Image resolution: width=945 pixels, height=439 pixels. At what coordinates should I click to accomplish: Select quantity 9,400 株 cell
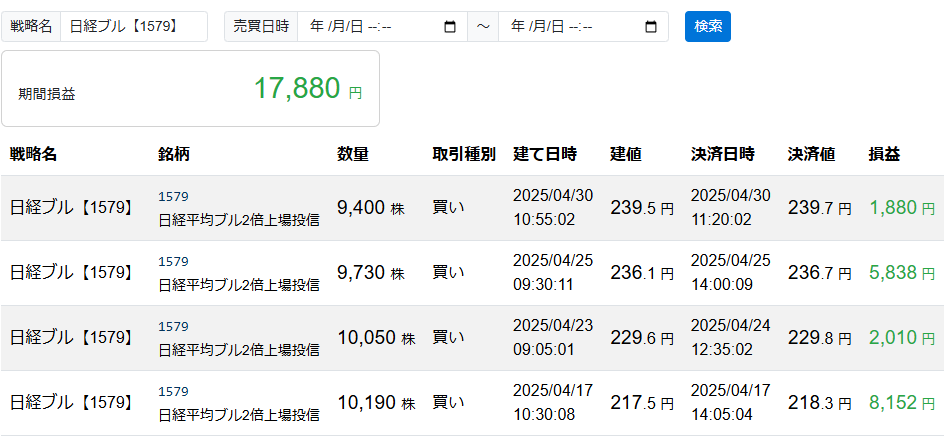point(371,208)
